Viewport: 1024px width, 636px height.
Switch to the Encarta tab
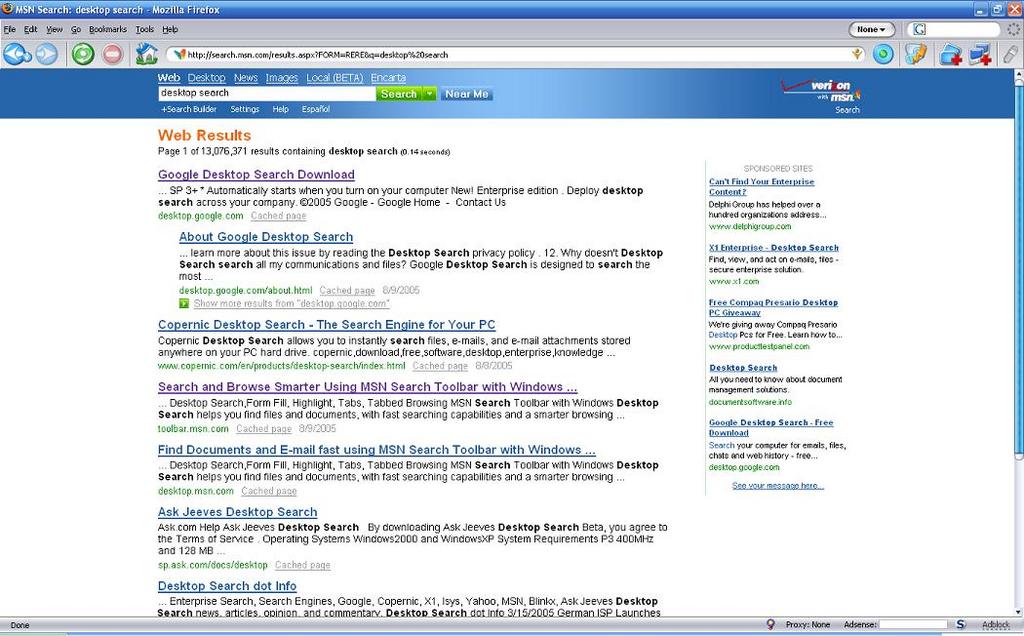388,78
